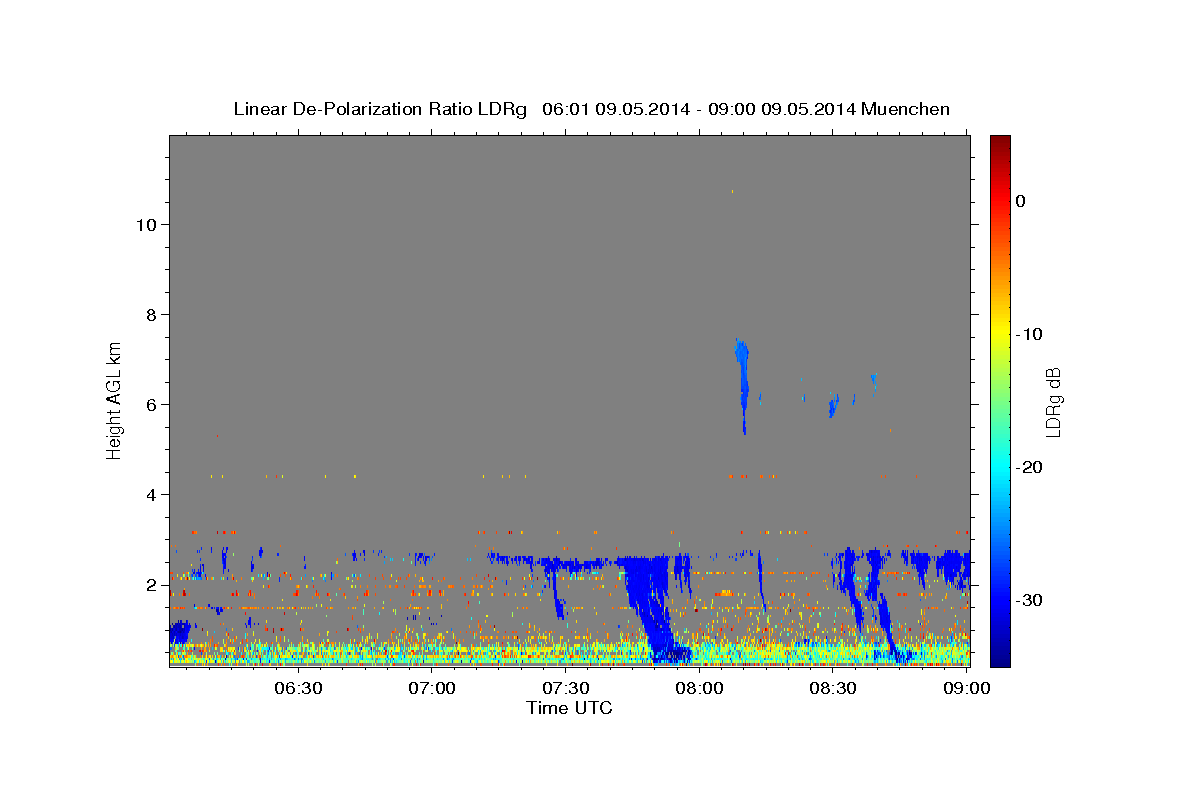The height and width of the screenshot is (800, 1200).
Task: Click the "Time UTC" axis label
Action: point(569,708)
